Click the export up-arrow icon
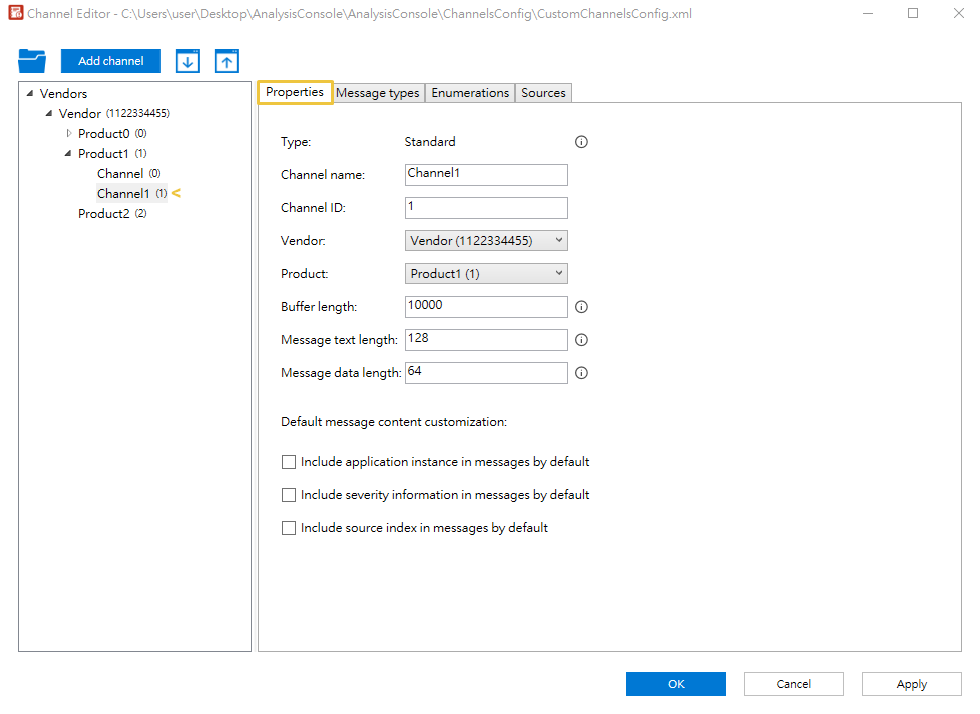This screenshot has height=714, width=980. point(227,61)
